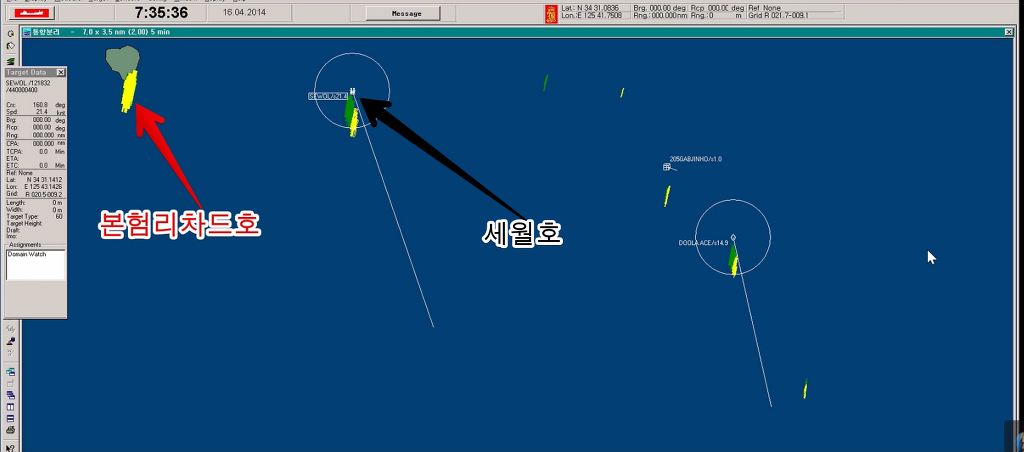
Task: Select the green stacked layers icon
Action: [x=10, y=61]
